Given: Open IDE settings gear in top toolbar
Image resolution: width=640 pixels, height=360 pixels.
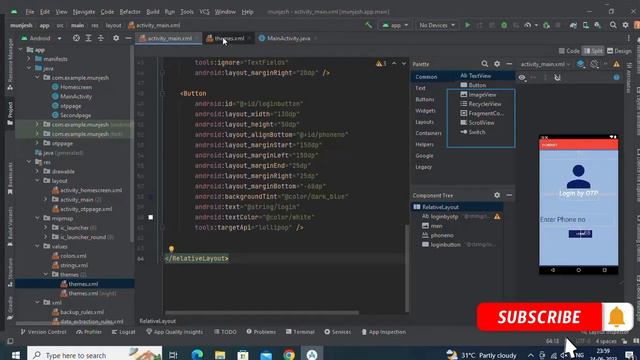Looking at the screenshot, I should point(625,25).
